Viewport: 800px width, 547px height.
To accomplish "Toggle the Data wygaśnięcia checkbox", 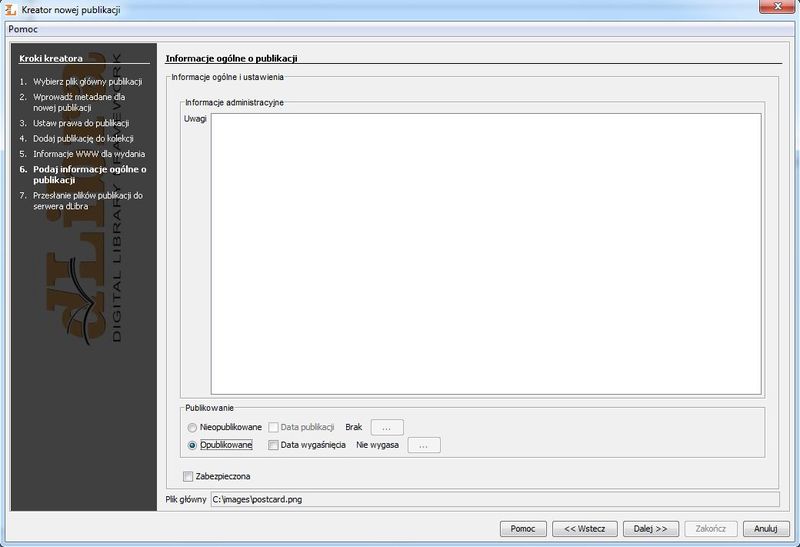I will pyautogui.click(x=273, y=445).
